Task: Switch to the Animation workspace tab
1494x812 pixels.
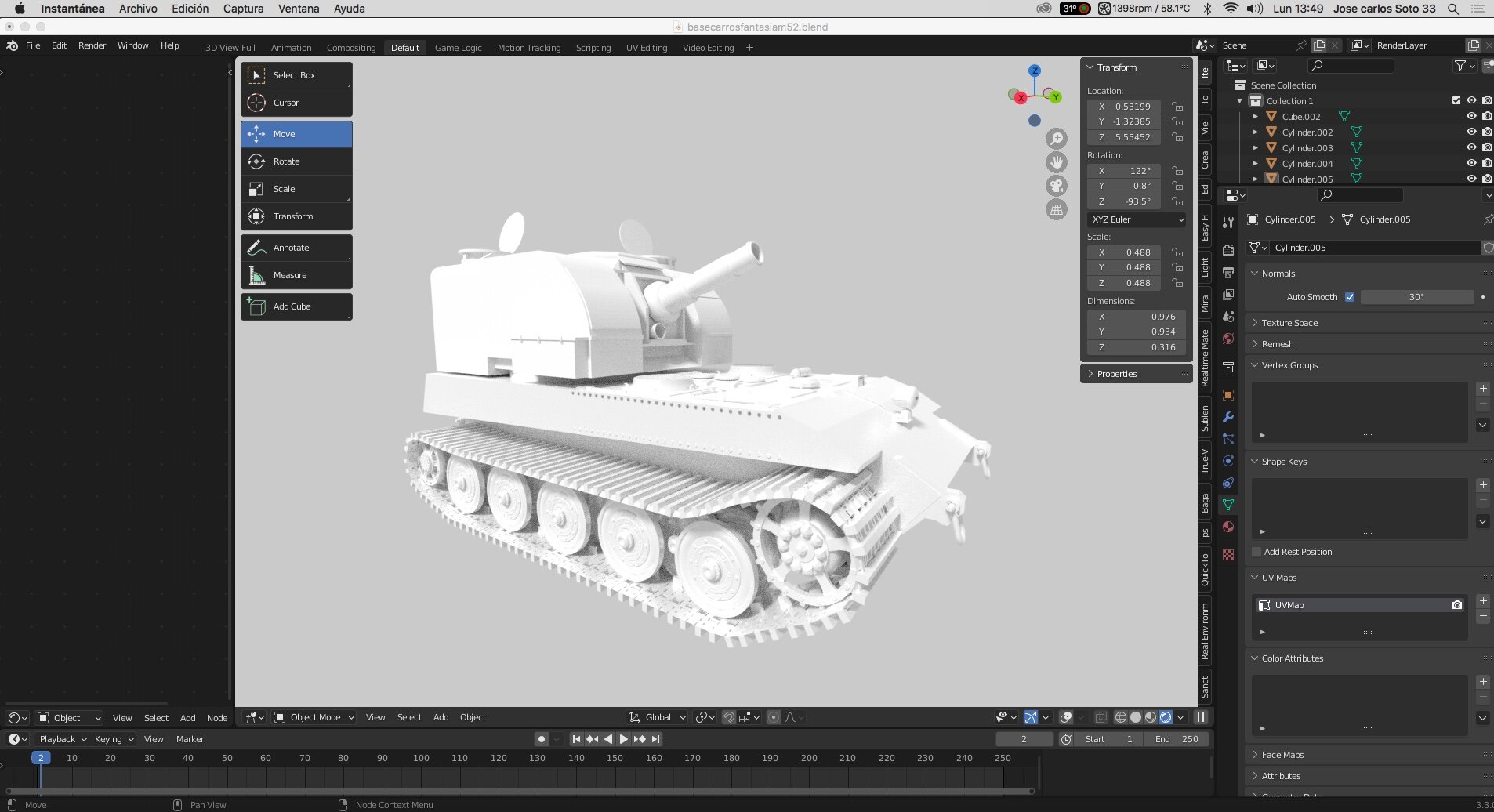Action: pyautogui.click(x=291, y=48)
